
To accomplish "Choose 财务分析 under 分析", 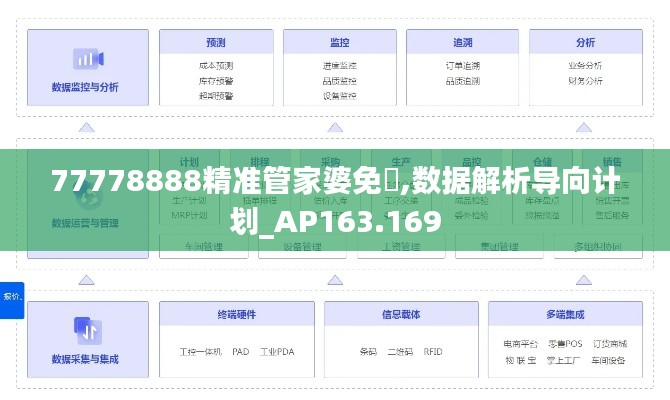I will point(585,81).
